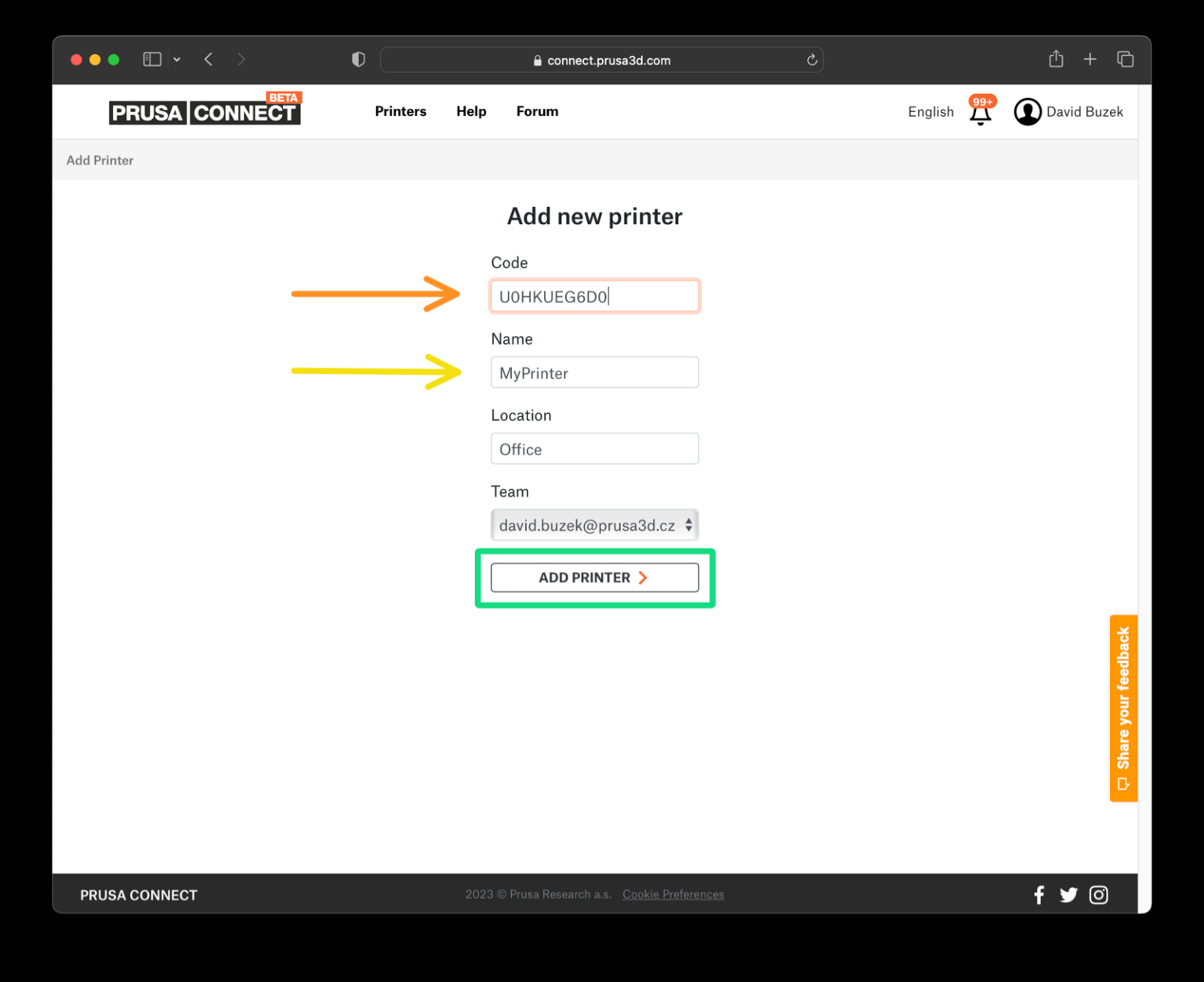Open the Cookie Preferences link
The image size is (1204, 982).
point(673,894)
